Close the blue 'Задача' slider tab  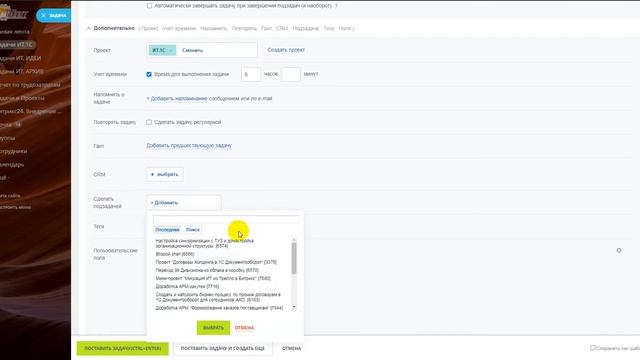44,16
